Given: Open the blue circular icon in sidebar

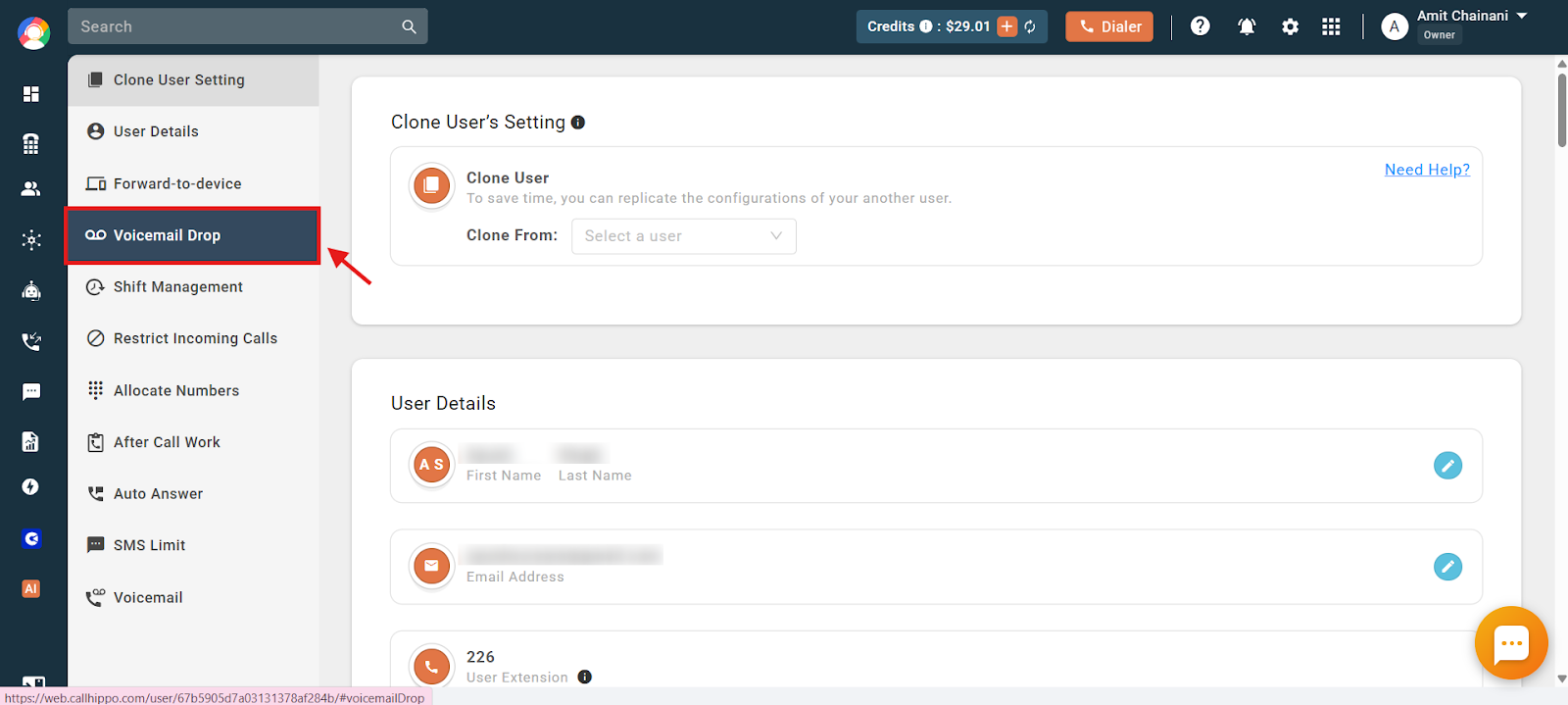Looking at the screenshot, I should [x=31, y=538].
